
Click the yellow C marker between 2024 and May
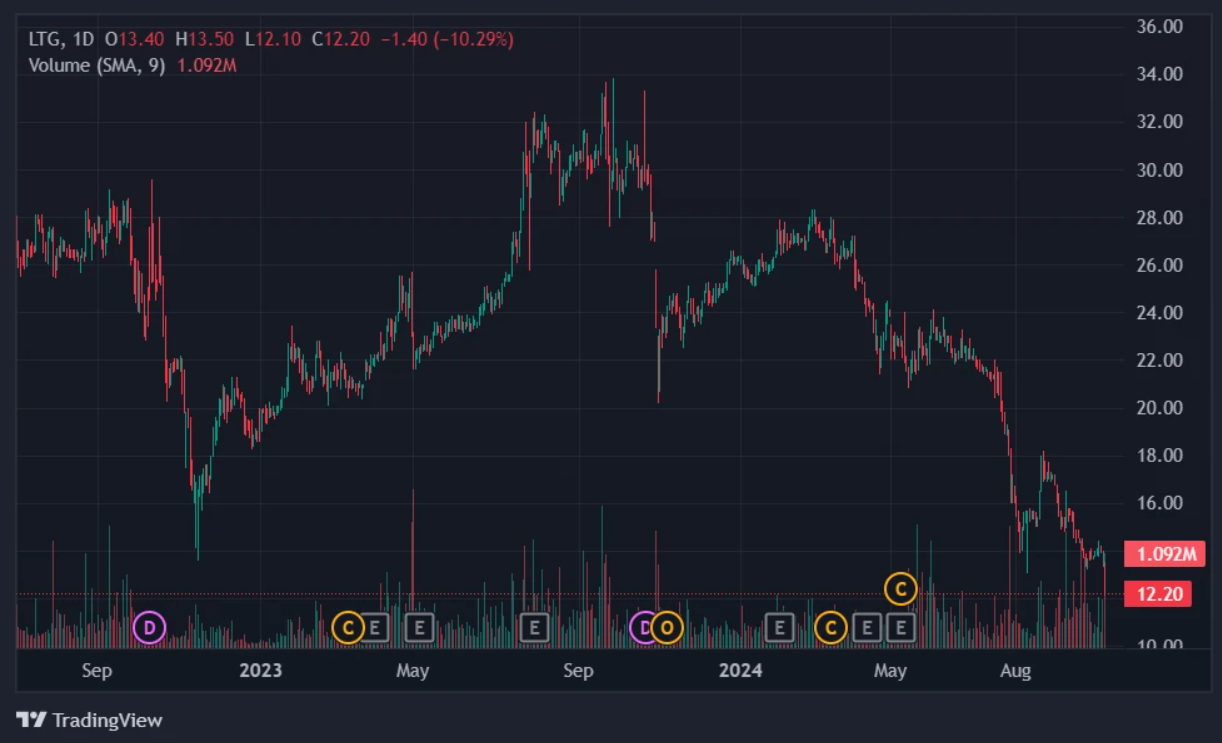pos(831,628)
